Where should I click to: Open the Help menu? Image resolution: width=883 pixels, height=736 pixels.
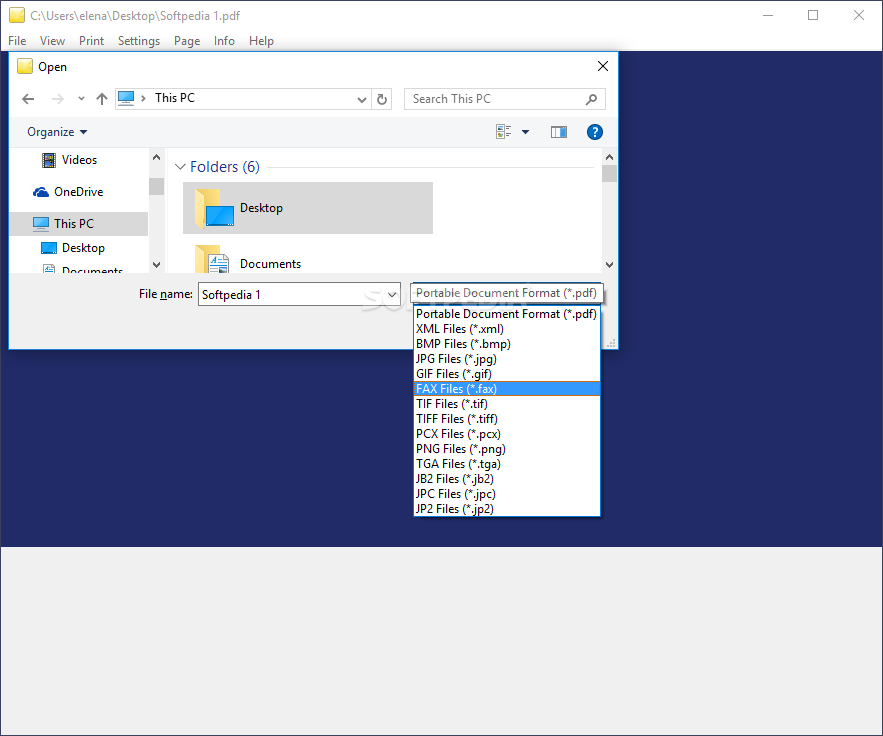[261, 41]
